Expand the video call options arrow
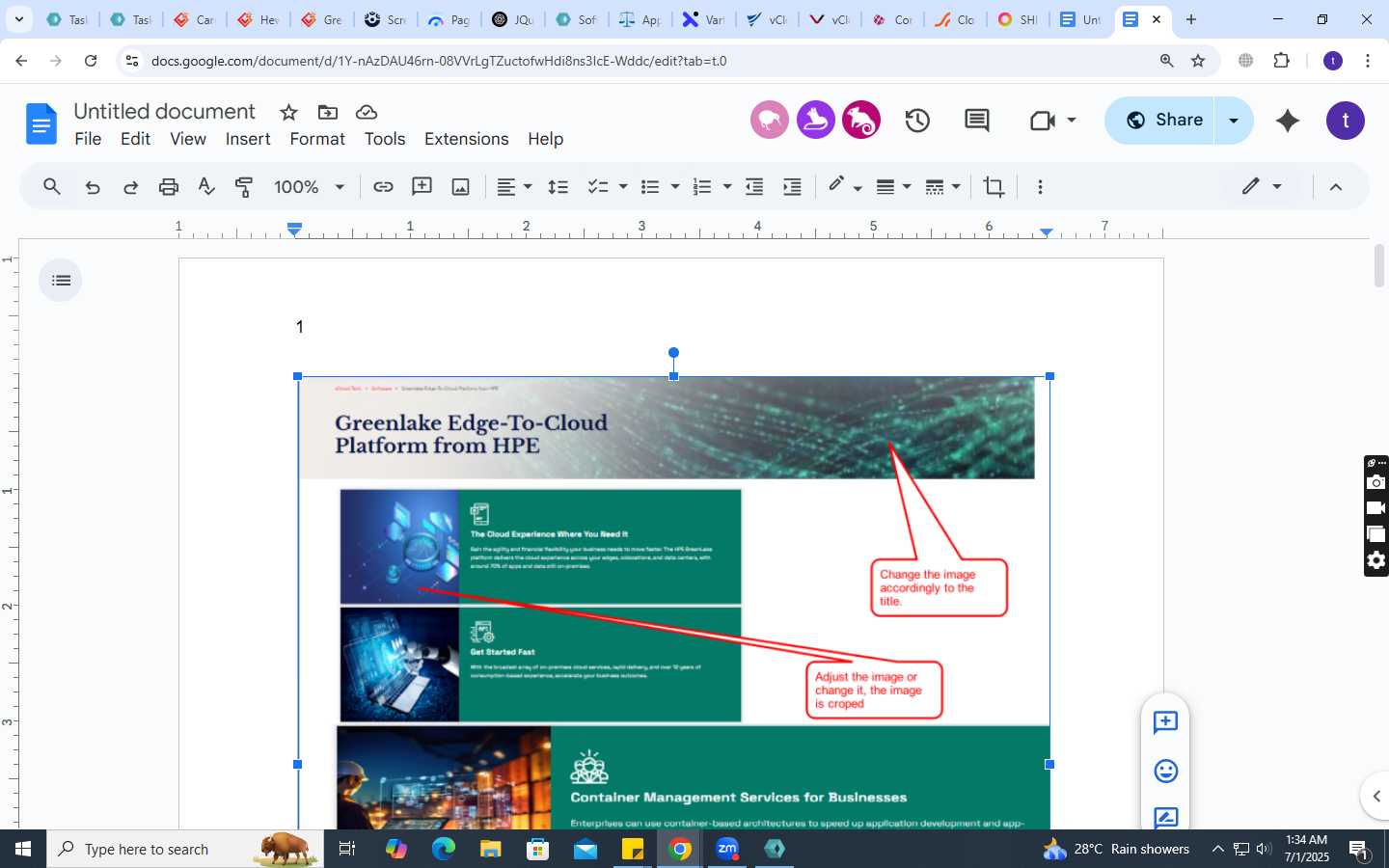The image size is (1389, 868). point(1072,121)
